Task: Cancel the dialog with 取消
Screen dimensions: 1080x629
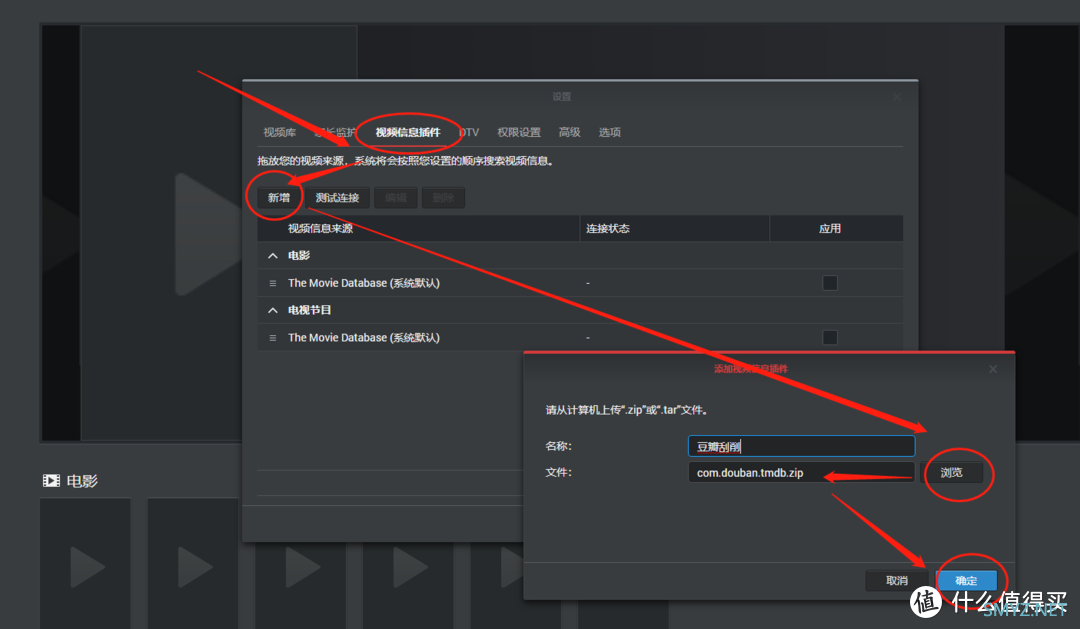Action: (x=897, y=581)
